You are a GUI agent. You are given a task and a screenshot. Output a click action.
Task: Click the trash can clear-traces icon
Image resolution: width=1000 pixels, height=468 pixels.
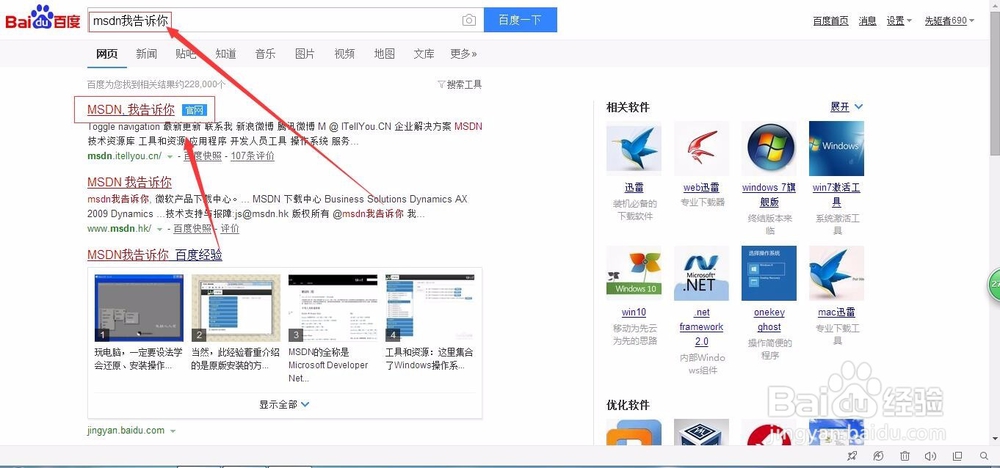tap(904, 456)
